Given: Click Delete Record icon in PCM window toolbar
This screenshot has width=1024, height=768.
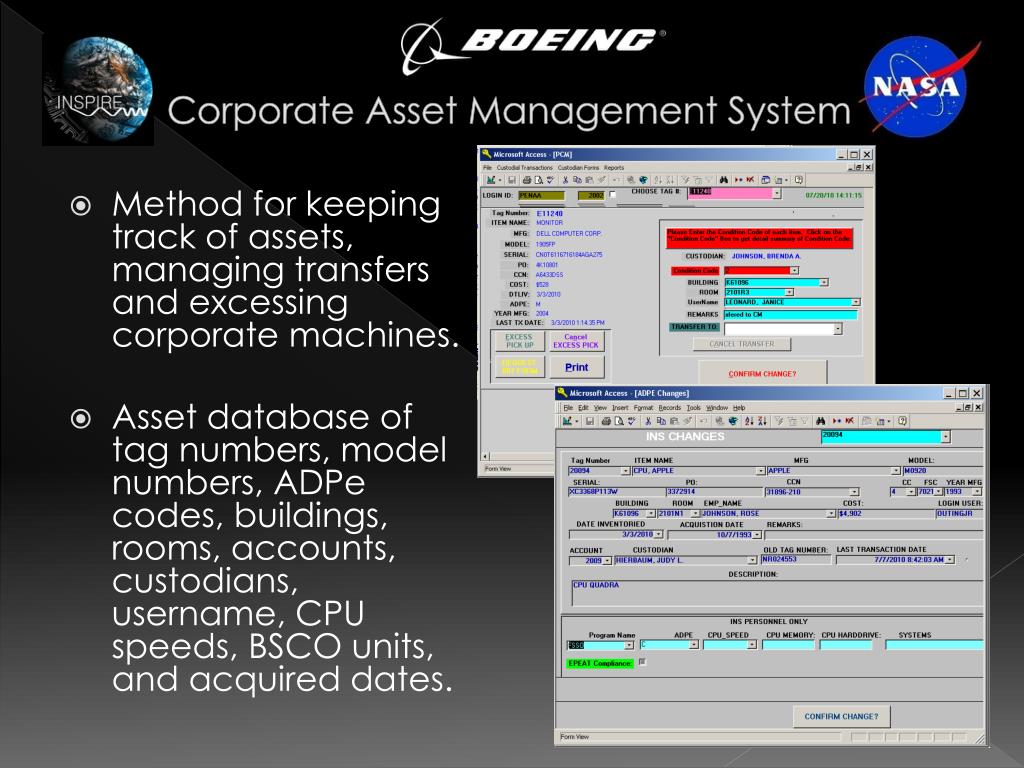Looking at the screenshot, I should [750, 180].
